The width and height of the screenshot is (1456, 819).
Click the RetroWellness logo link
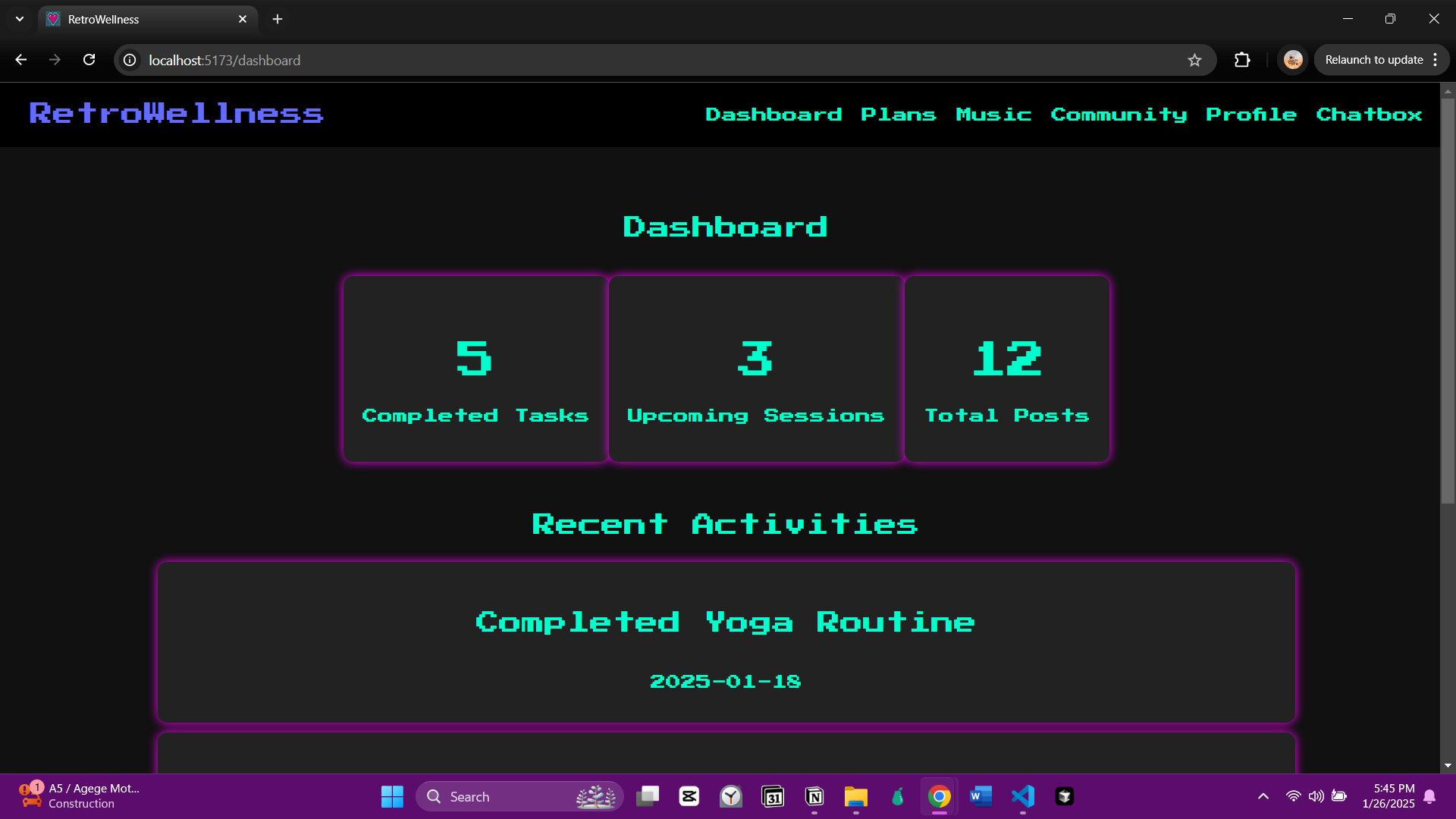point(176,113)
